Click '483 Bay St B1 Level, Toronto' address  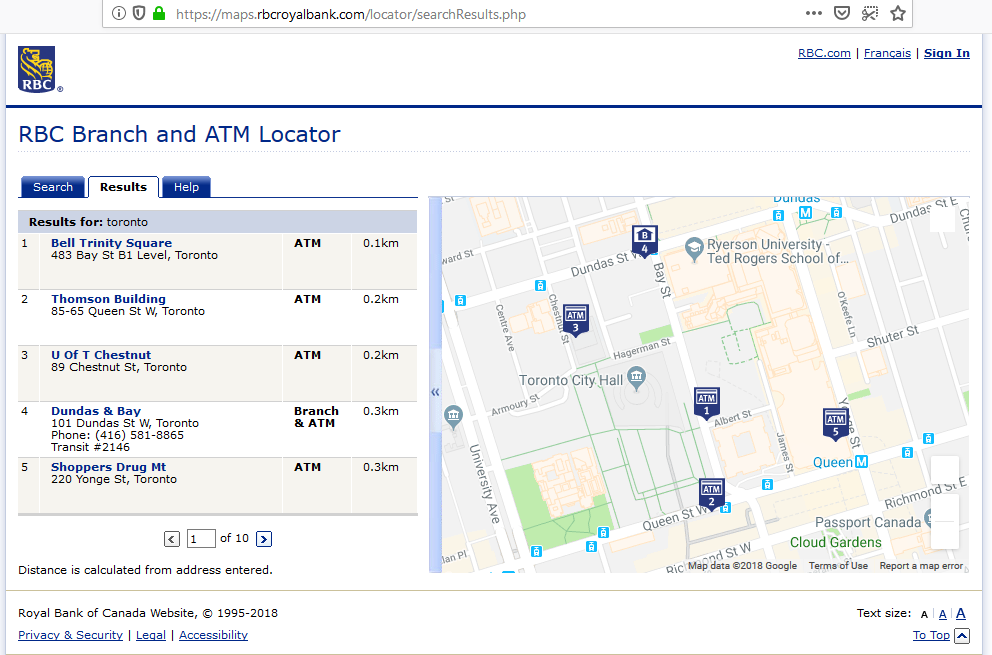coord(134,255)
